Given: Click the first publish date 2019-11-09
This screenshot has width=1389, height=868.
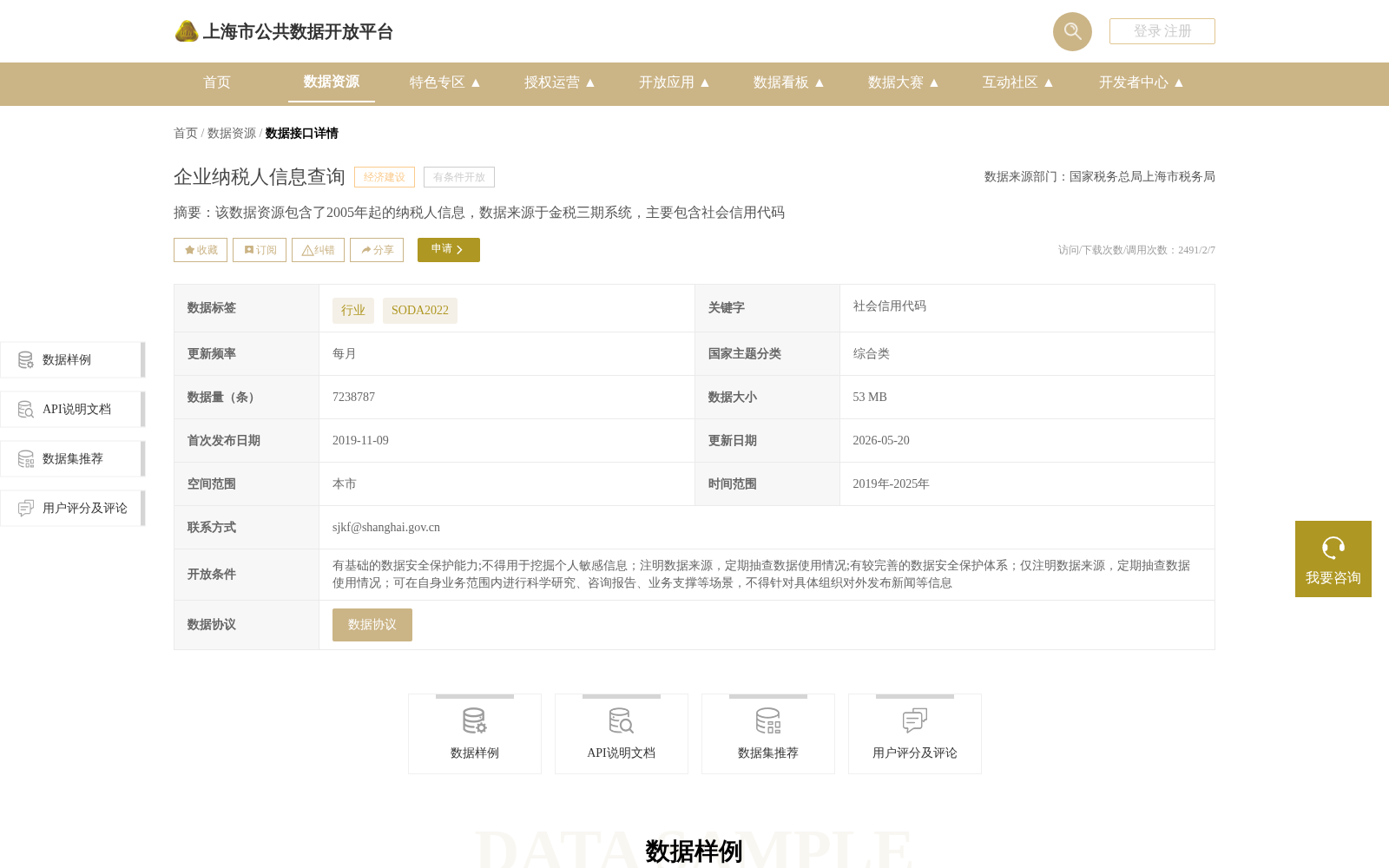Looking at the screenshot, I should [361, 441].
